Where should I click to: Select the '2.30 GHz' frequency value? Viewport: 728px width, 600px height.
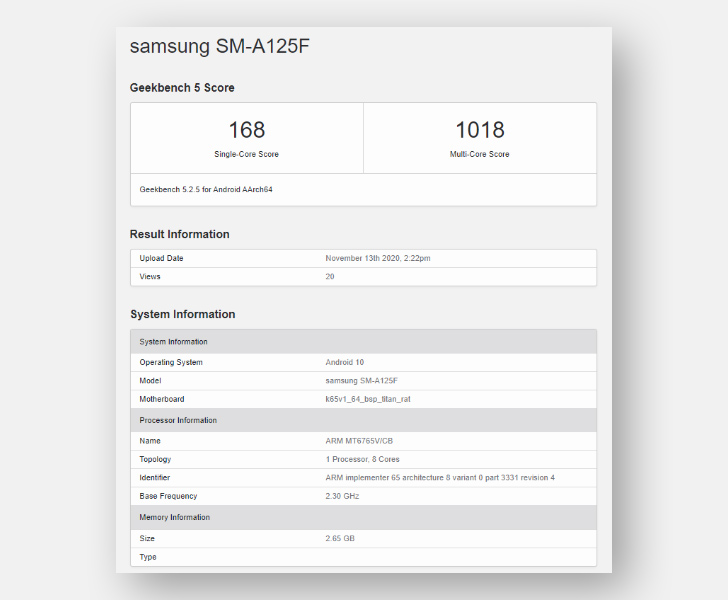point(342,496)
